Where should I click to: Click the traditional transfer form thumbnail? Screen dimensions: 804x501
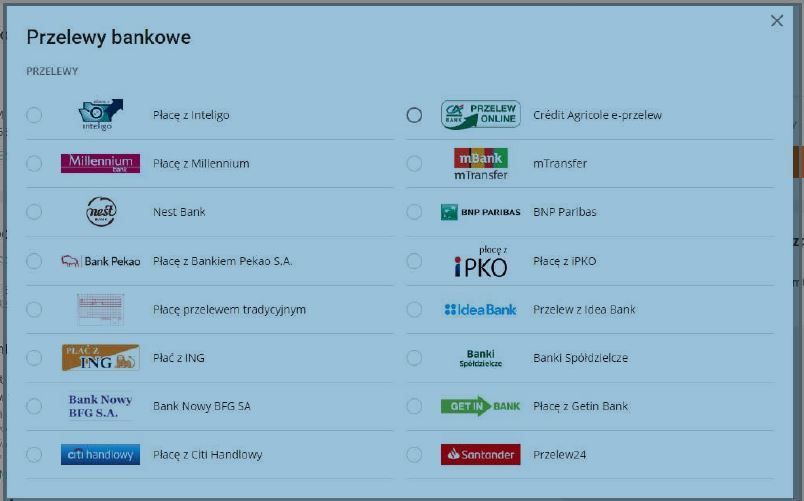point(100,310)
